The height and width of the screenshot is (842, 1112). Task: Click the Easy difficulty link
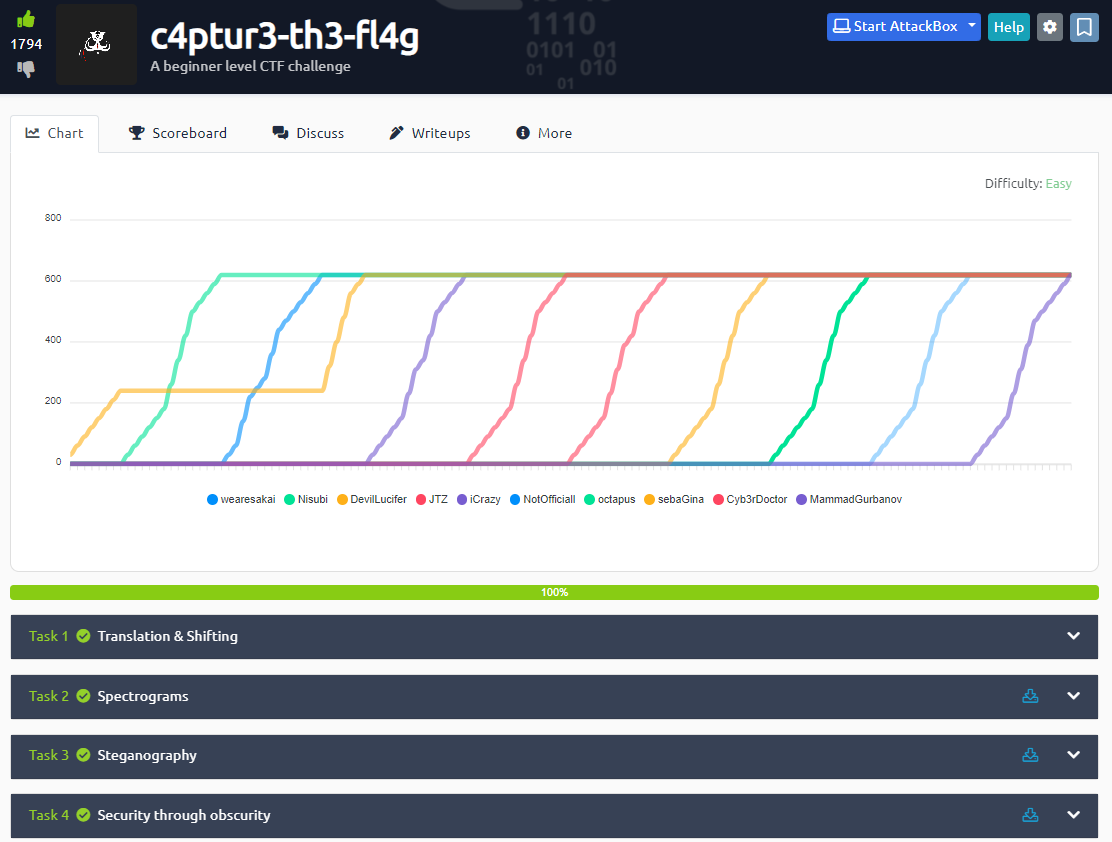tap(1059, 183)
